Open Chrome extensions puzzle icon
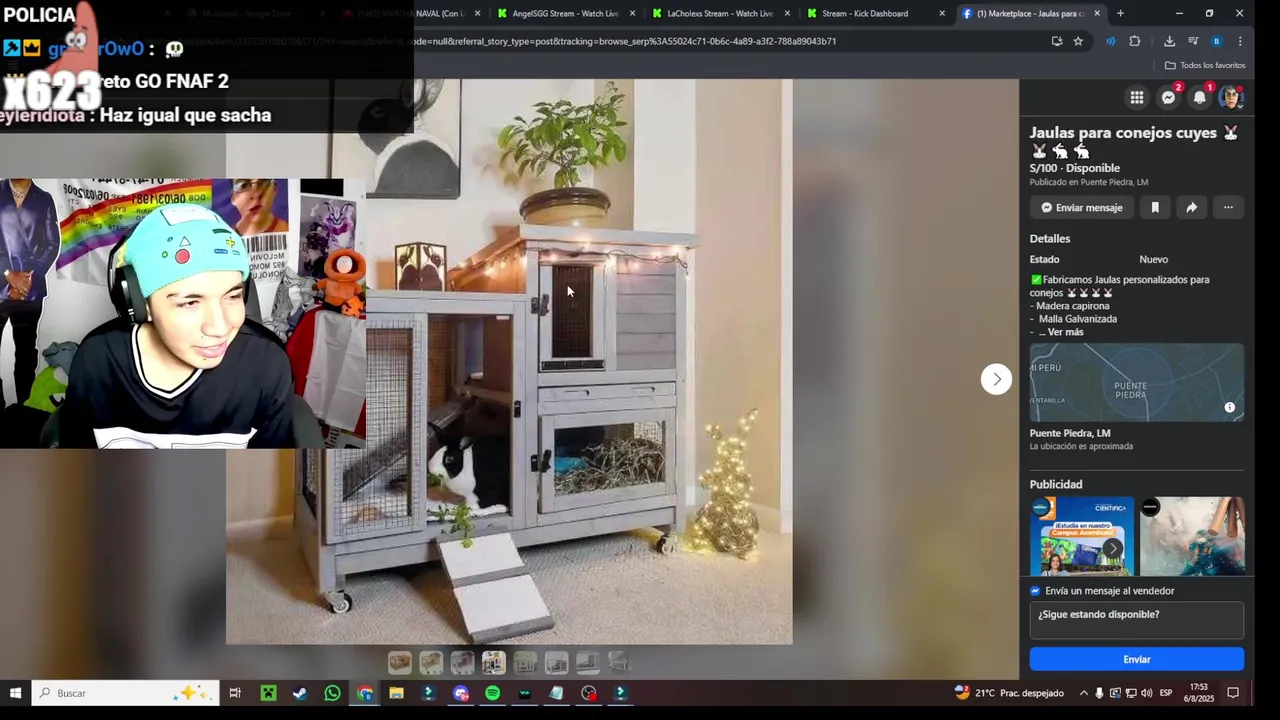Viewport: 1280px width, 720px height. pos(1134,41)
